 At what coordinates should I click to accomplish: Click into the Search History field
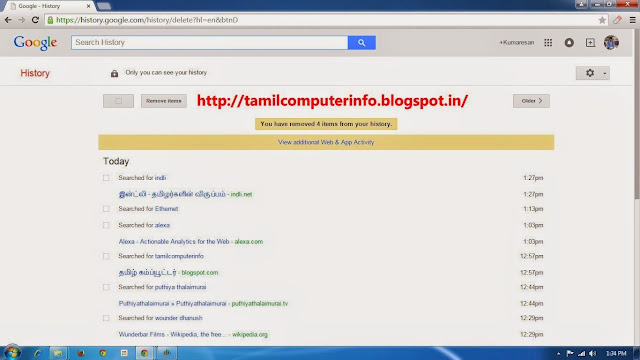click(x=209, y=42)
